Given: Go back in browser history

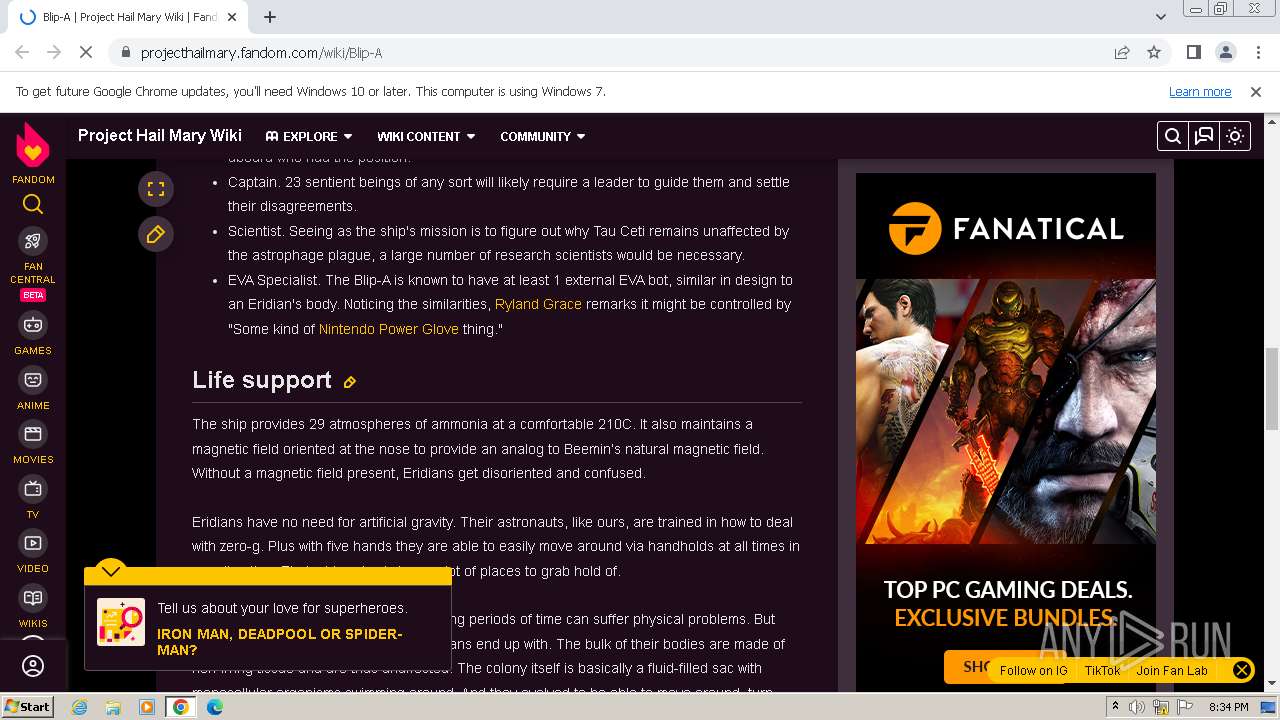Looking at the screenshot, I should click(x=22, y=52).
